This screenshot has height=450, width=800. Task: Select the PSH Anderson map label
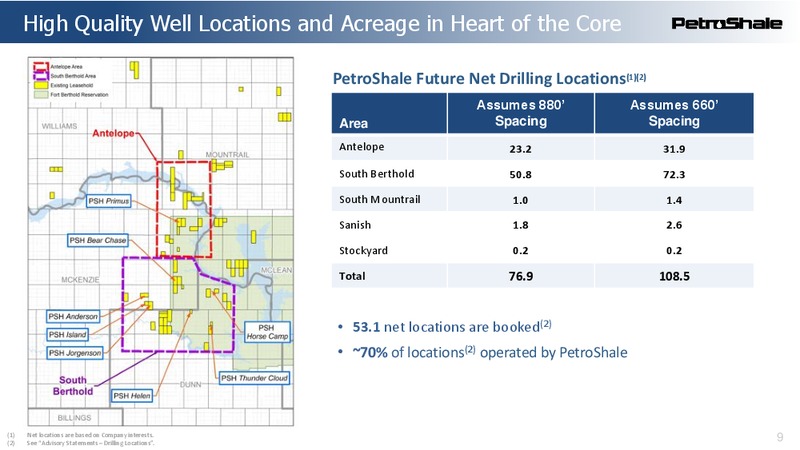[73, 316]
